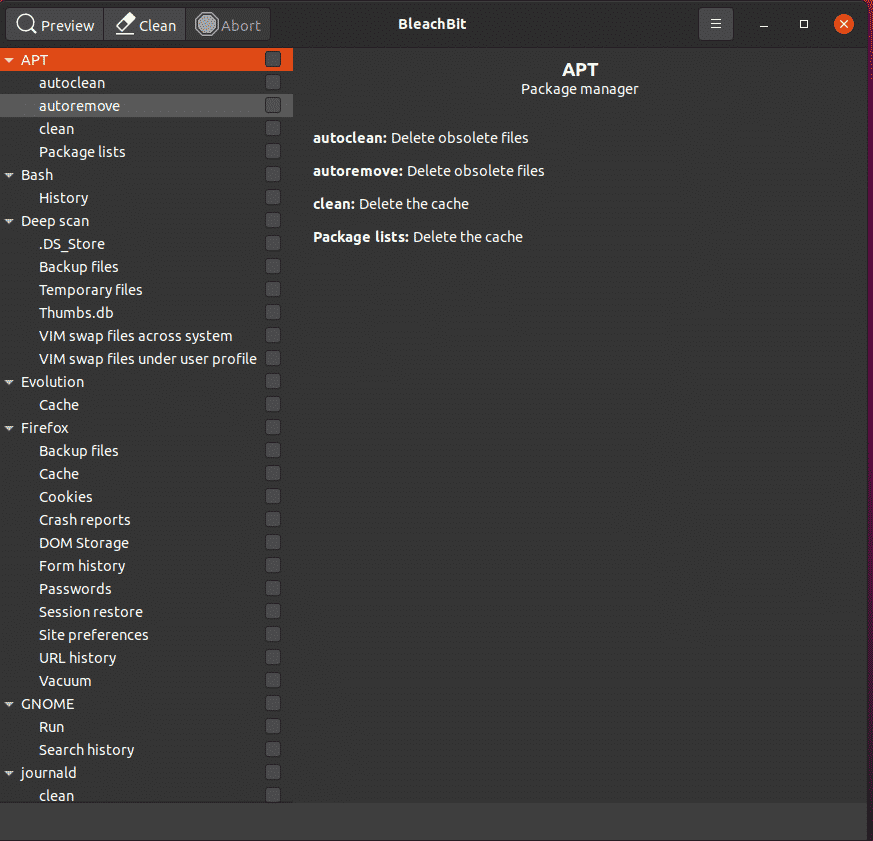Click the Preview magnifier icon
This screenshot has width=873, height=841.
coord(26,24)
